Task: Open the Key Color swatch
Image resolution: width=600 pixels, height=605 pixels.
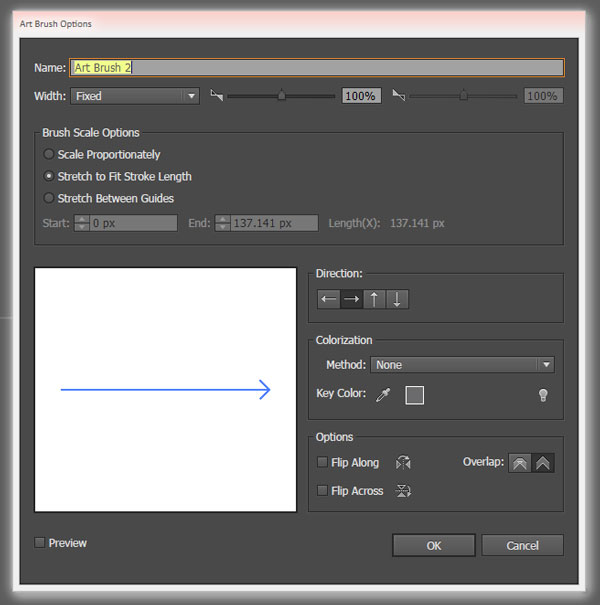Action: pos(414,395)
